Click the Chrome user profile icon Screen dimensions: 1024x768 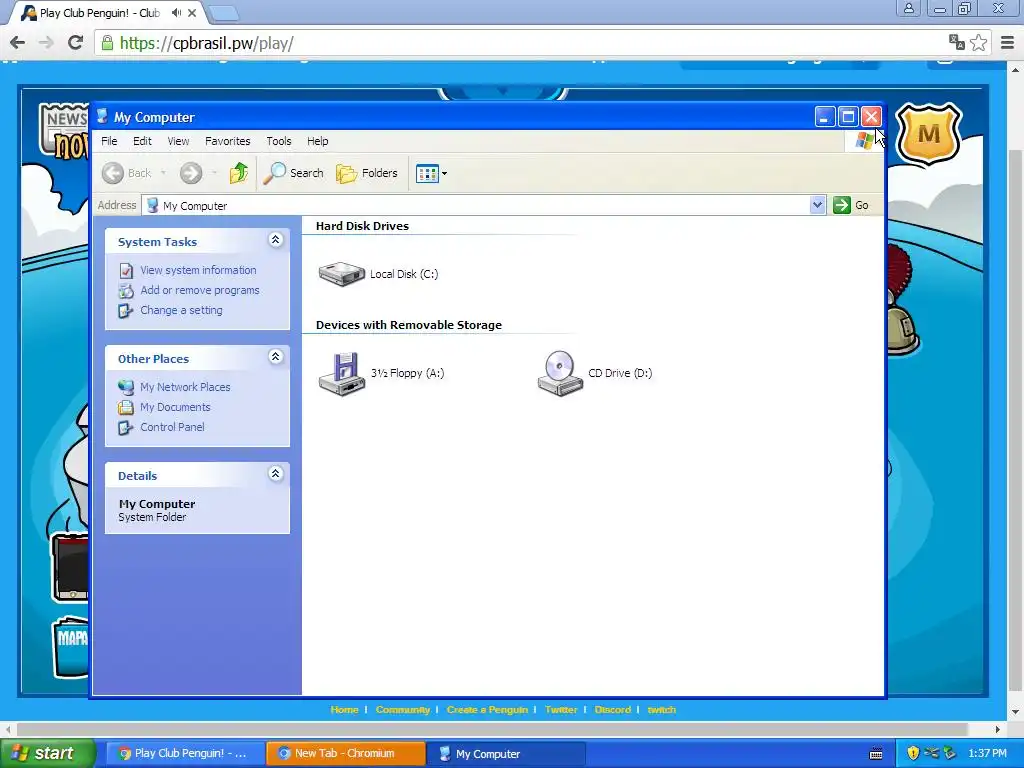coord(908,8)
